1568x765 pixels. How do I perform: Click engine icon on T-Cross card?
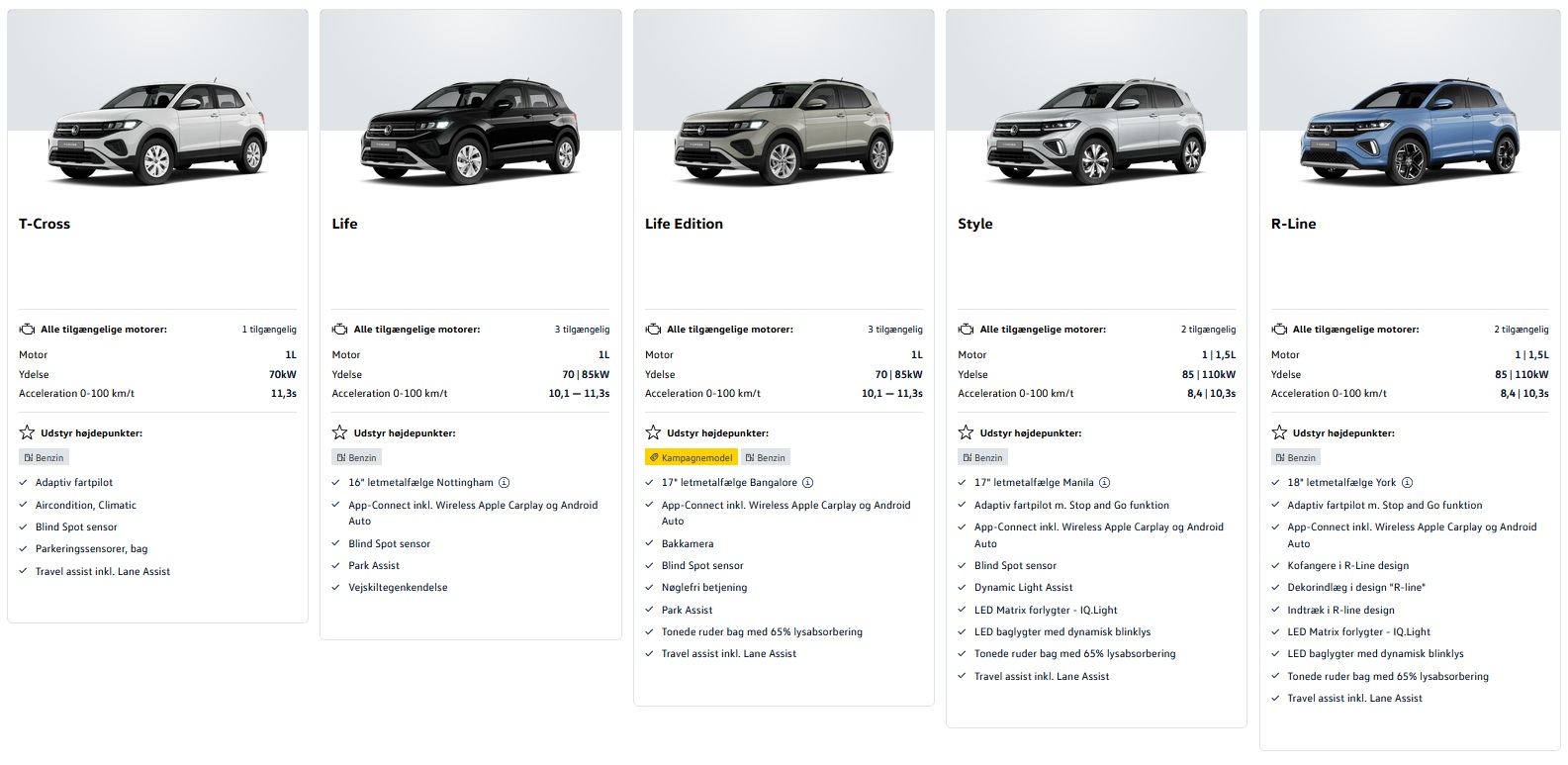27,330
